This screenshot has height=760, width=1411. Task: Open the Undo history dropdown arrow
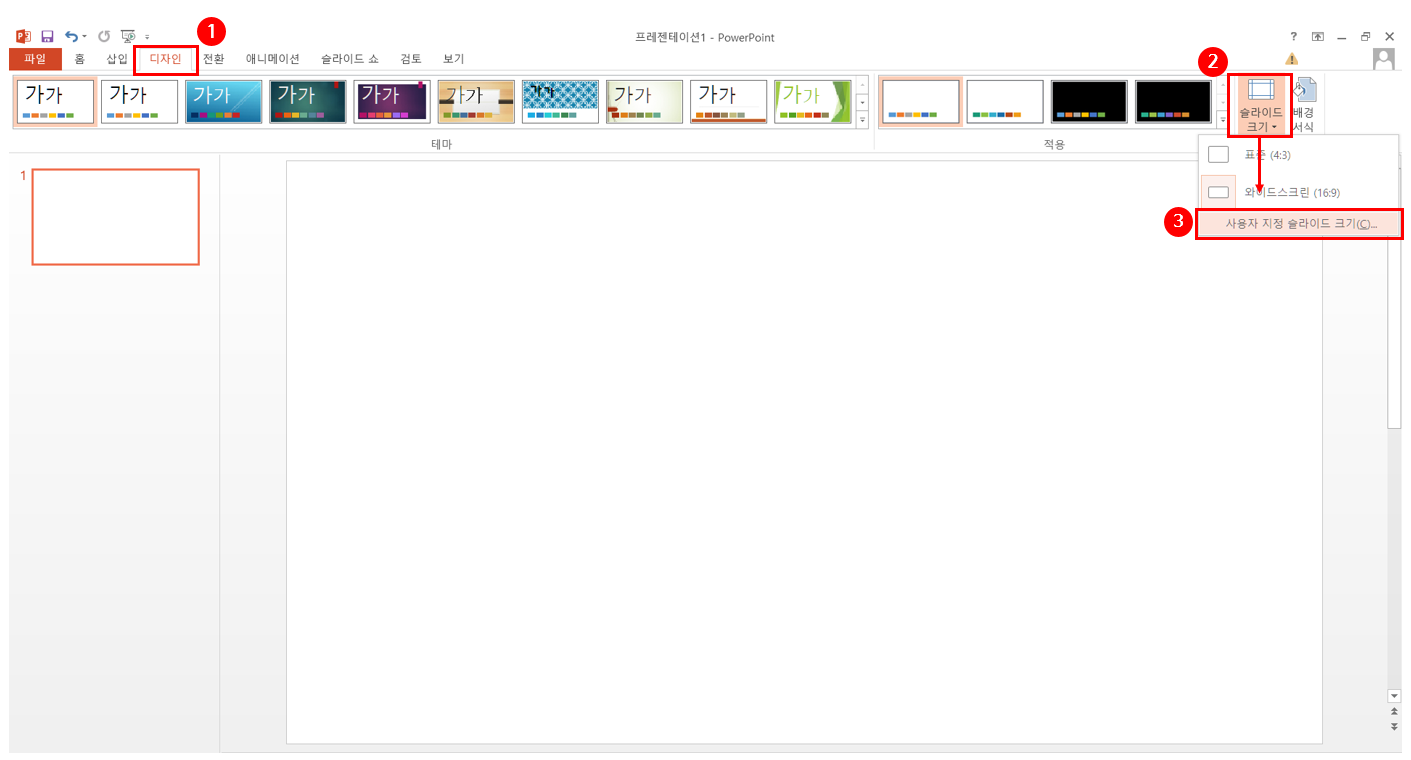tap(84, 37)
